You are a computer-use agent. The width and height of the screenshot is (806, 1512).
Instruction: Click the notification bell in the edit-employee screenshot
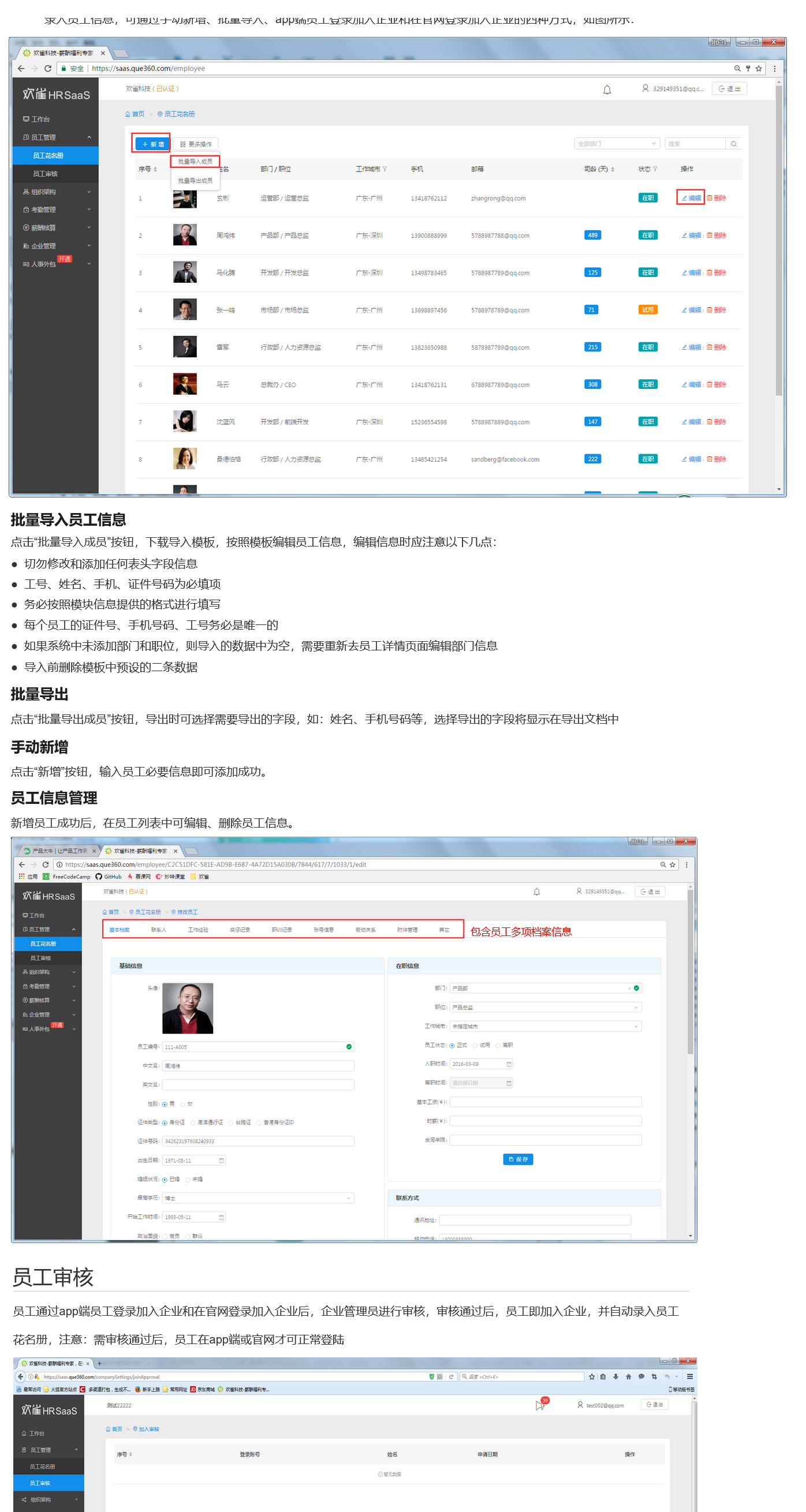point(536,892)
